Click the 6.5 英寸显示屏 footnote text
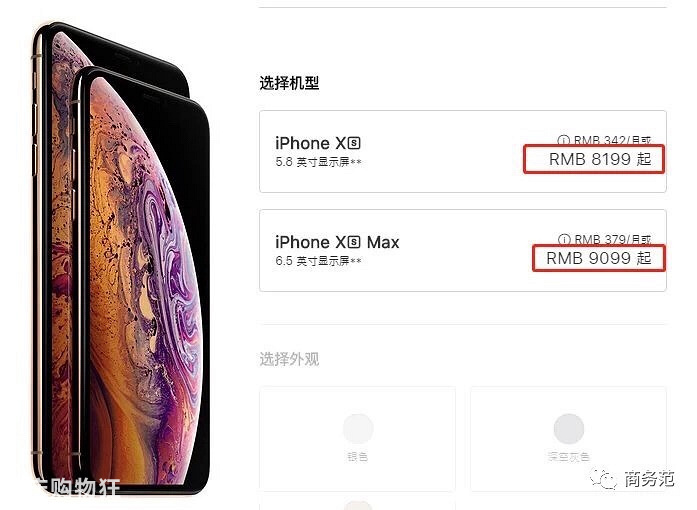 click(x=318, y=261)
